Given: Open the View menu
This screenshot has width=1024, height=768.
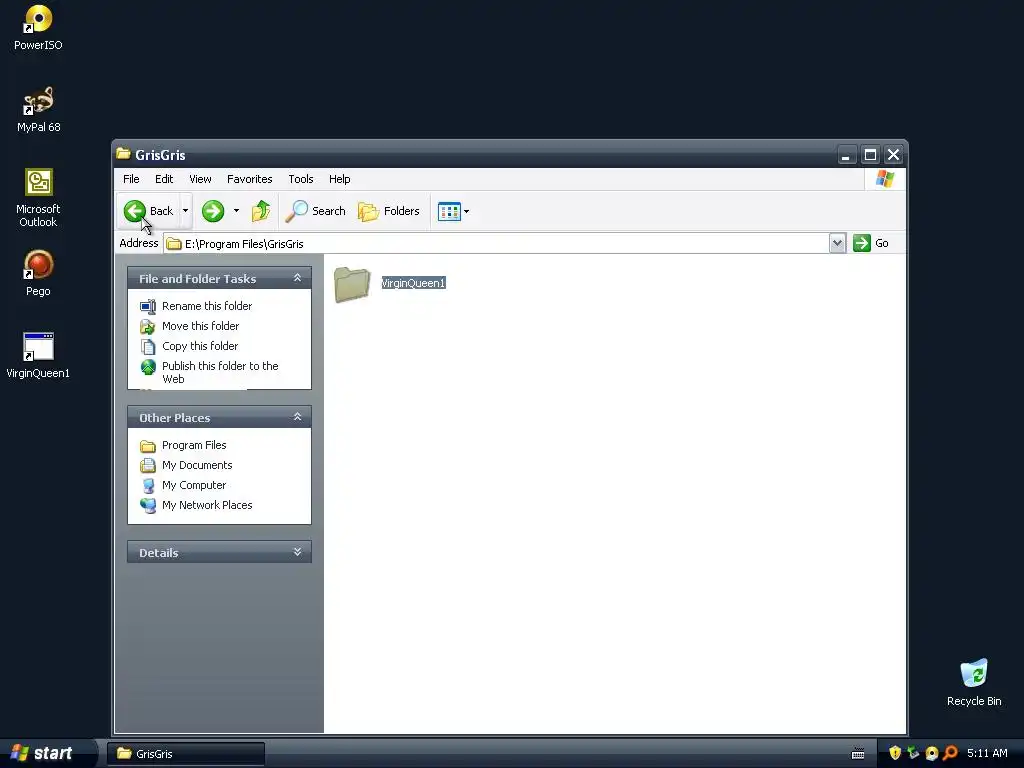Looking at the screenshot, I should coord(200,179).
